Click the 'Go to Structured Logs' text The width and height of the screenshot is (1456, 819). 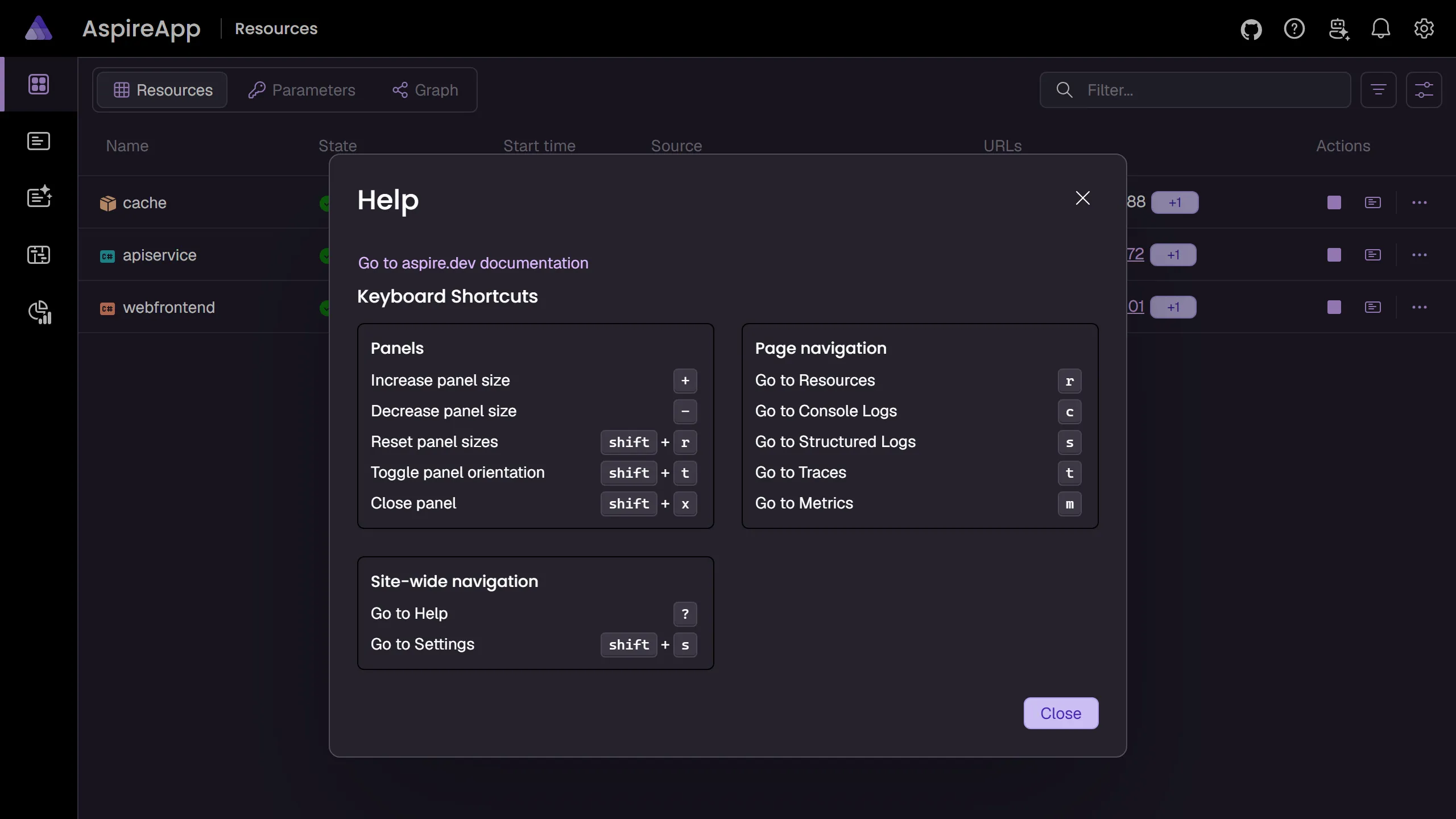[x=835, y=442]
